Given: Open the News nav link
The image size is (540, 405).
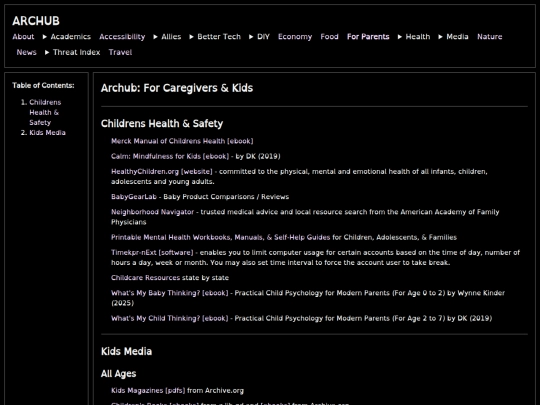Looking at the screenshot, I should click(x=27, y=52).
